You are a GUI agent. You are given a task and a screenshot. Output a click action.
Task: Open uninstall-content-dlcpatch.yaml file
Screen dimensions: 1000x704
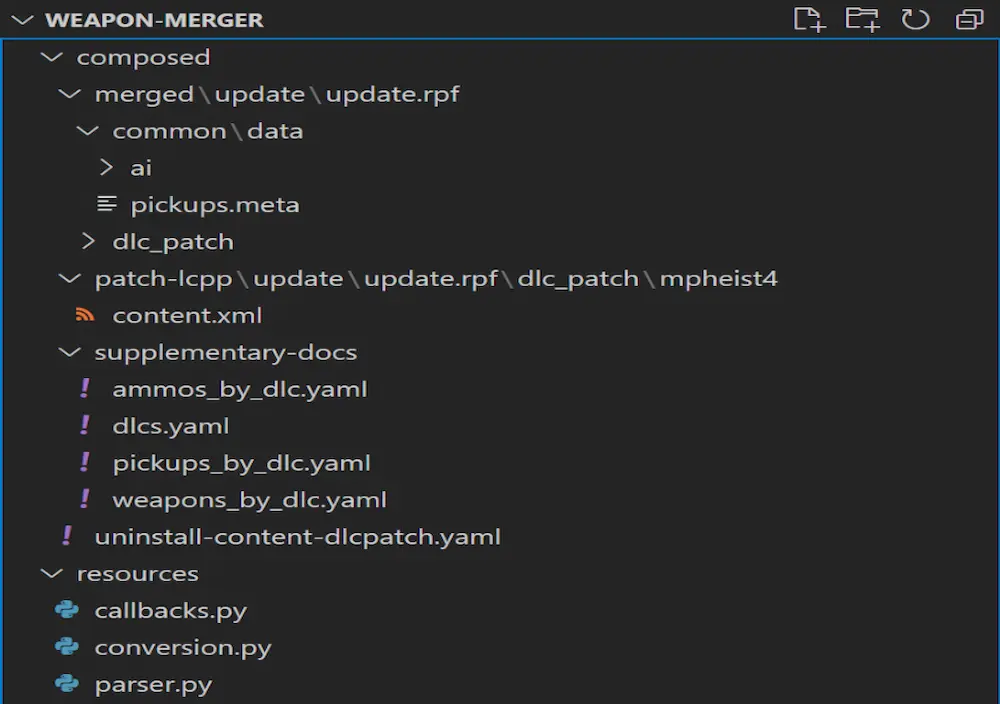(x=297, y=536)
